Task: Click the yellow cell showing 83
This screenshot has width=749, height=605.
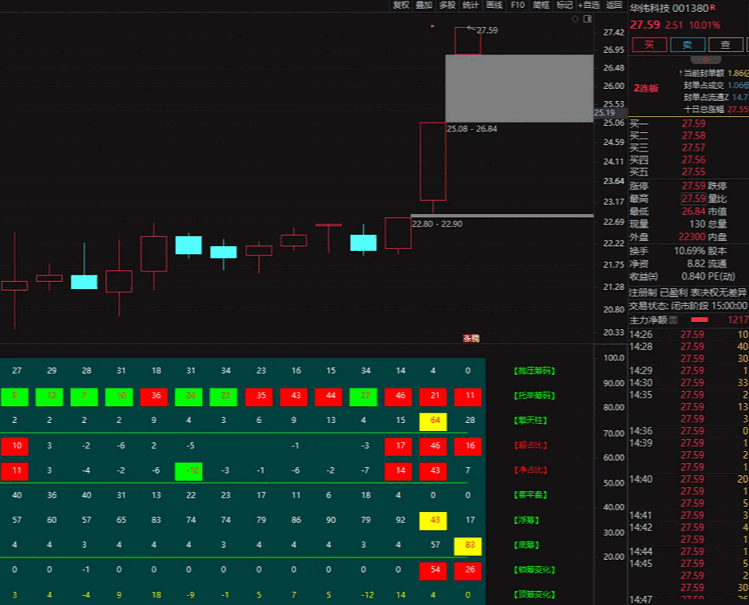Action: coord(468,546)
